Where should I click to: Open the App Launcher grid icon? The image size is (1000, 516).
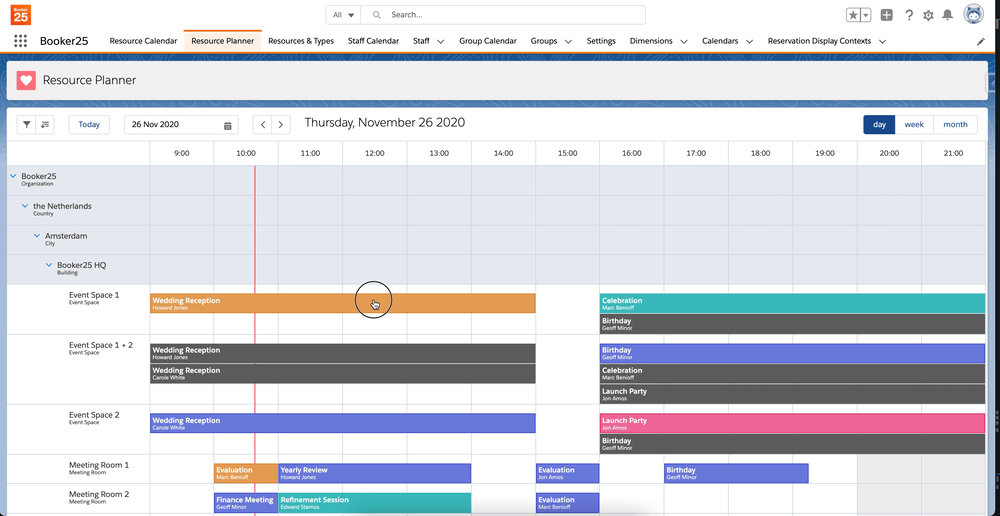(x=20, y=41)
